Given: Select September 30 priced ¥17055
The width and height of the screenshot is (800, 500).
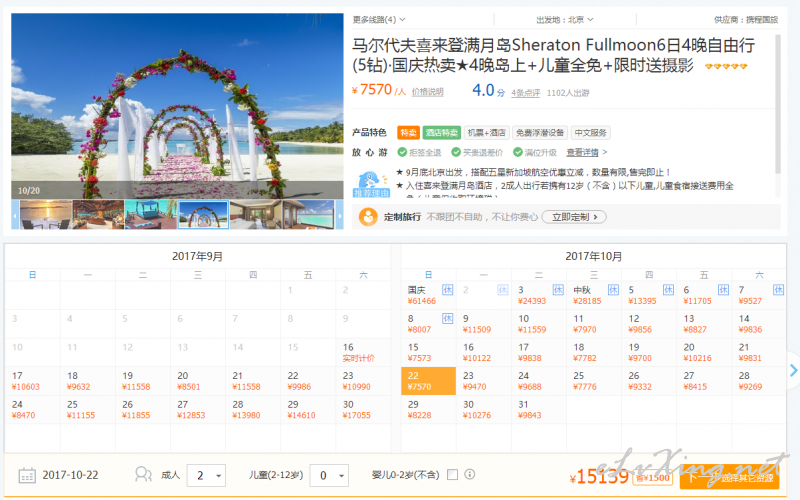Looking at the screenshot, I should (363, 409).
